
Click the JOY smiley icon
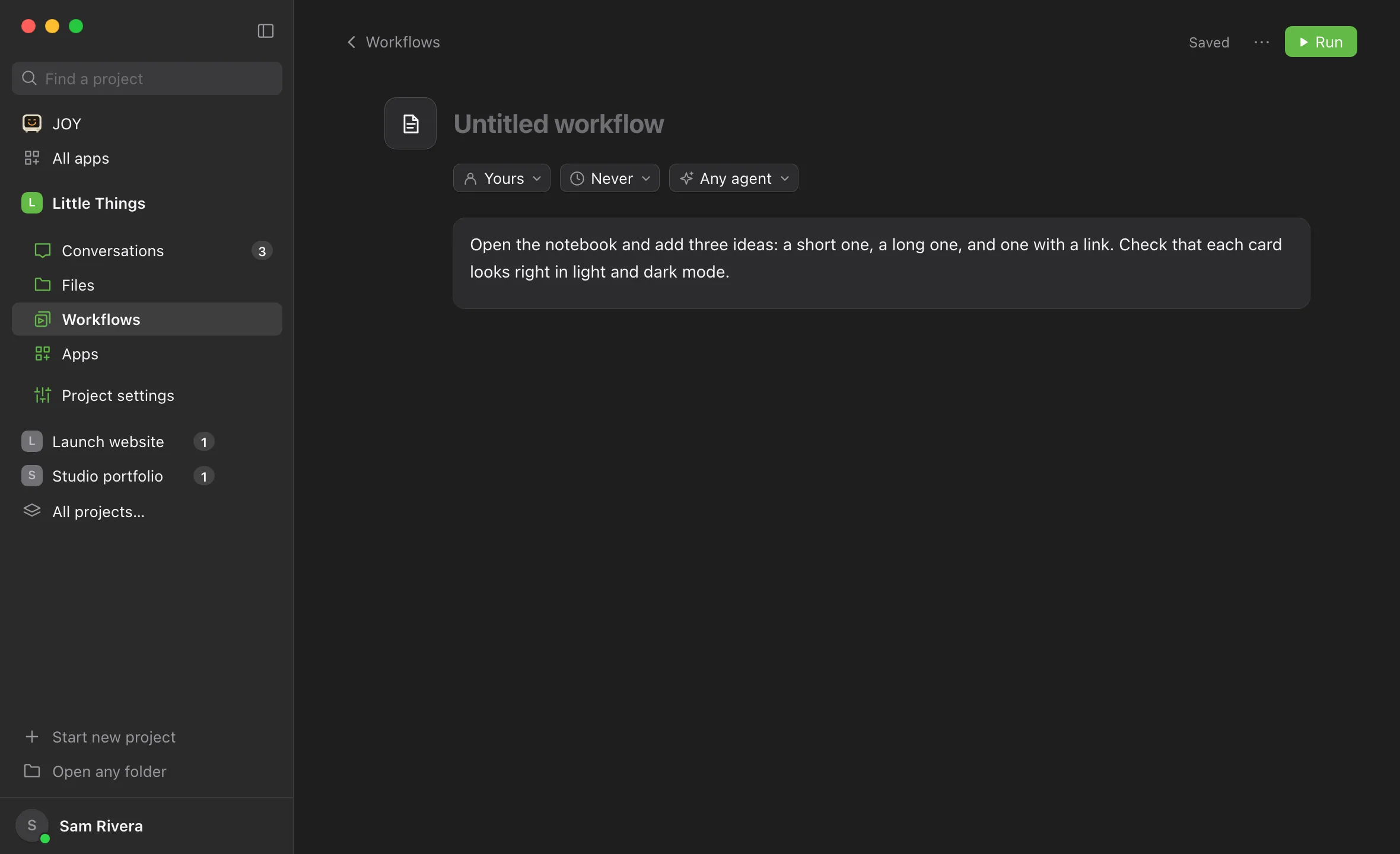[x=31, y=123]
